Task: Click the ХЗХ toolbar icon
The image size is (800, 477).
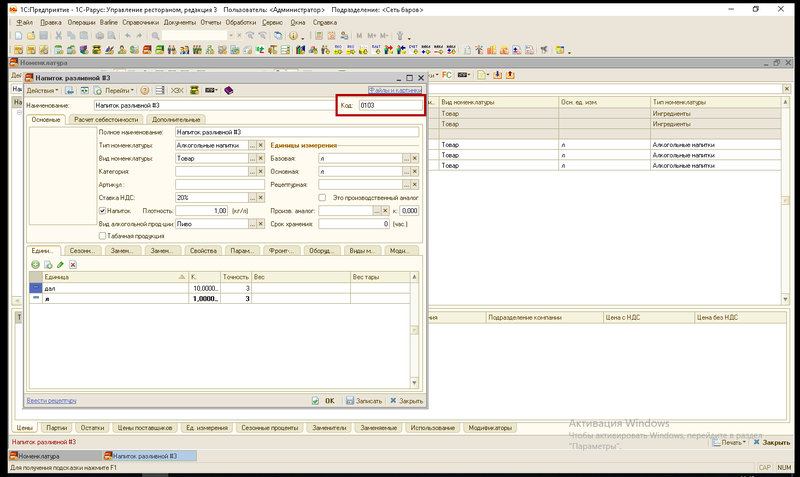Action: (177, 90)
